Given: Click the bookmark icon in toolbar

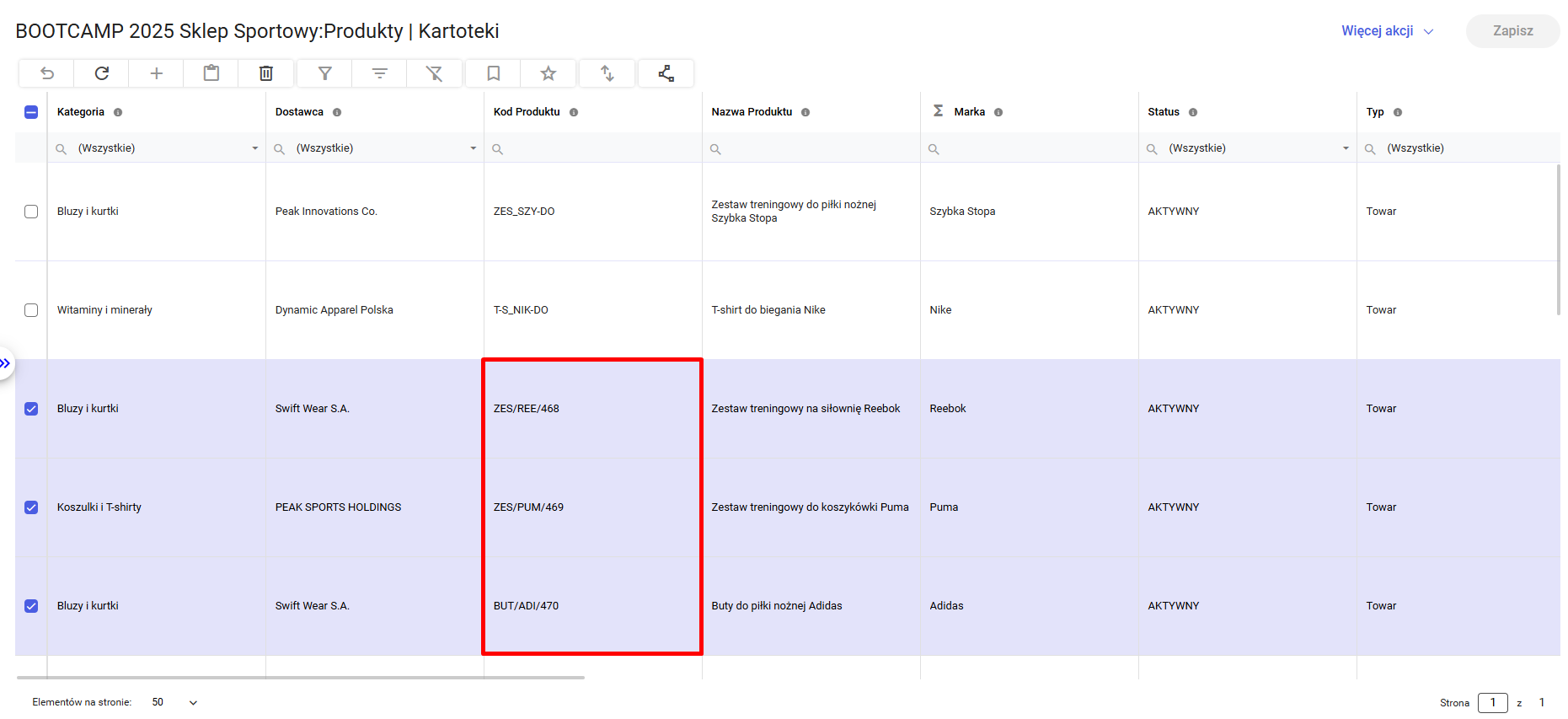Looking at the screenshot, I should pyautogui.click(x=494, y=73).
